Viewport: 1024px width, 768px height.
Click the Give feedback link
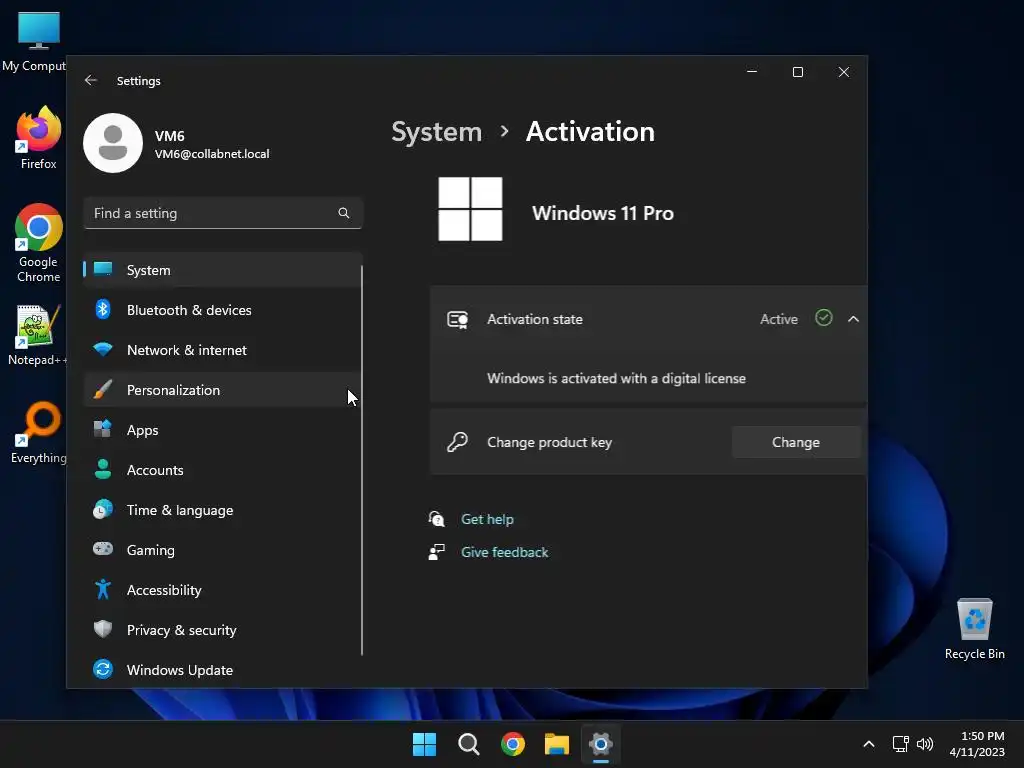point(504,552)
